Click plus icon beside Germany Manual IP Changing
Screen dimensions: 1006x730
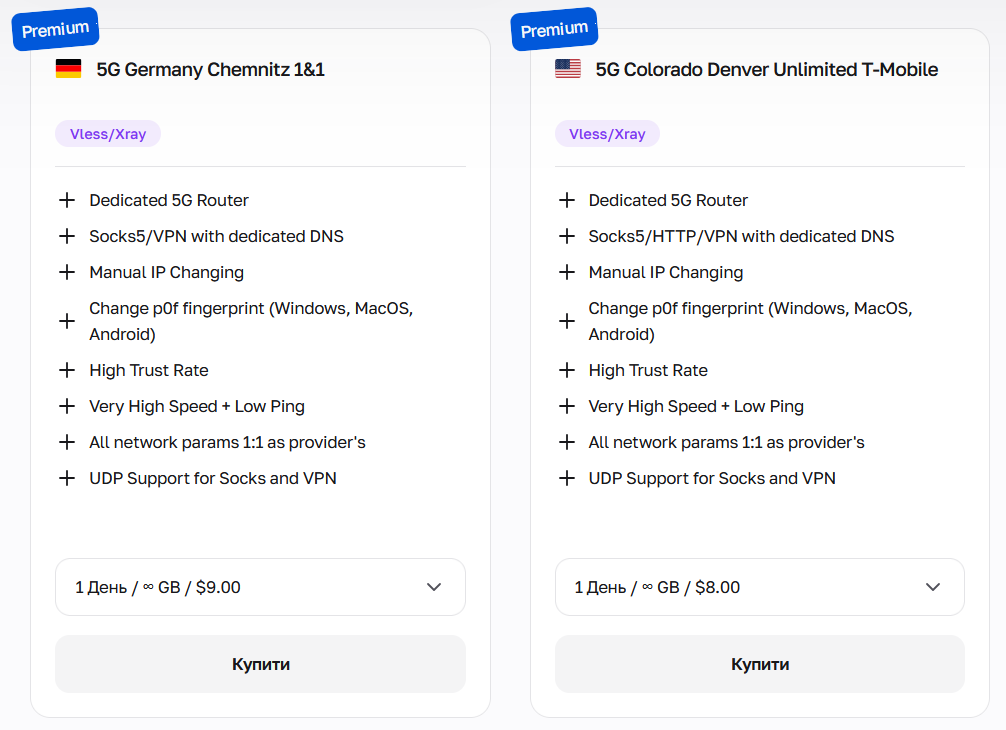(x=67, y=272)
